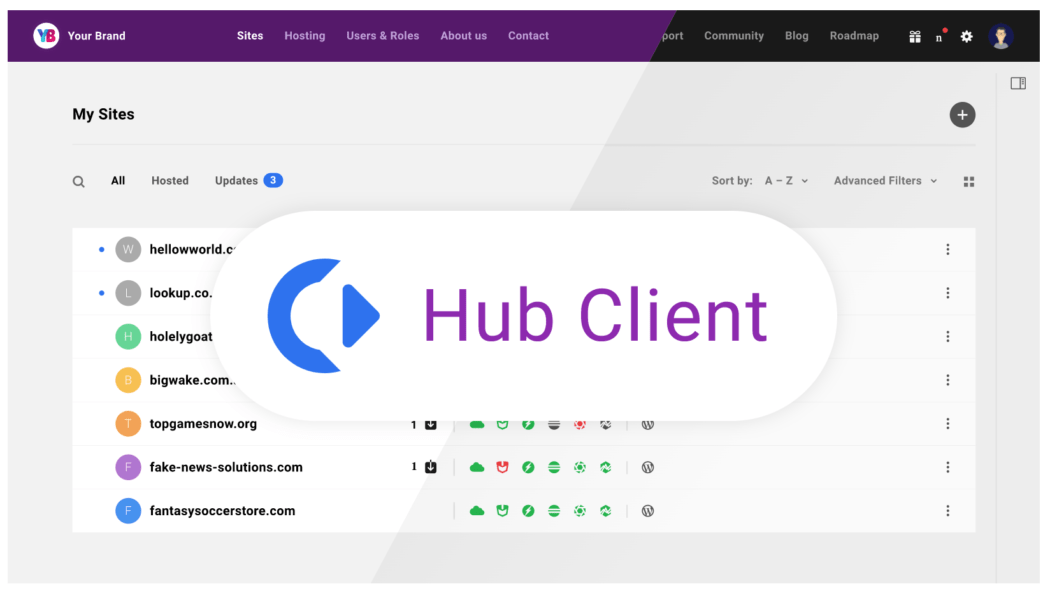Click the plus button to add a site

(x=962, y=115)
